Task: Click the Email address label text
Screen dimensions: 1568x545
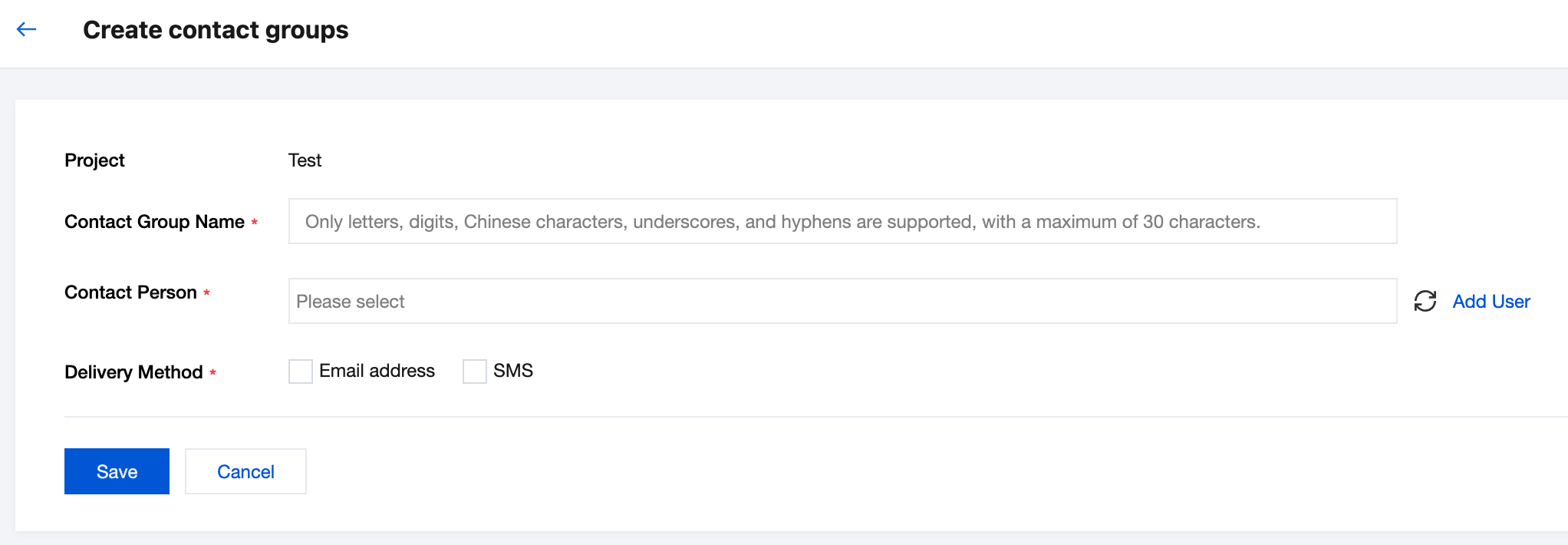Action: pyautogui.click(x=377, y=371)
